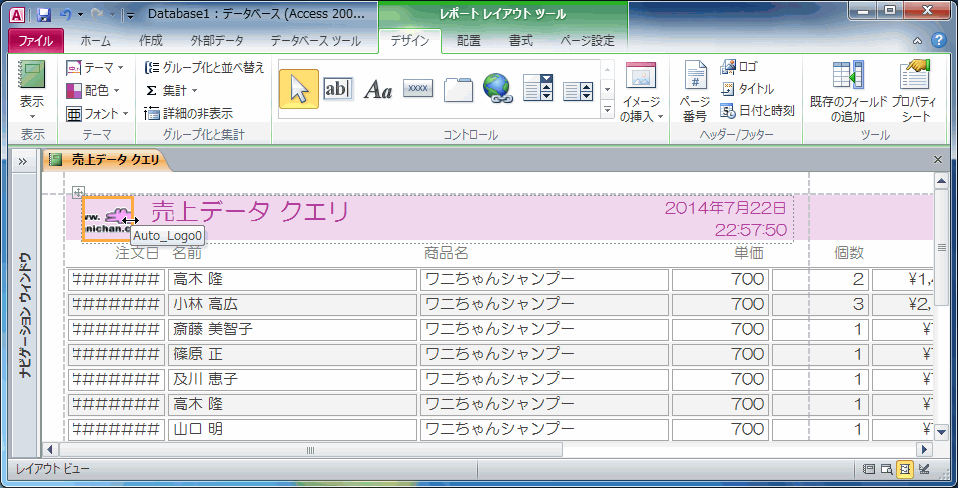Viewport: 958px width, 488px height.
Task: Click the report title 売上データ クエリ
Action: (249, 212)
